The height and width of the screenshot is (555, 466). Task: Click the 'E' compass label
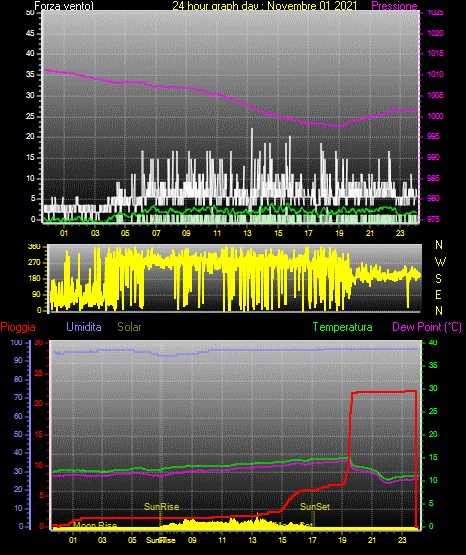pyautogui.click(x=438, y=294)
